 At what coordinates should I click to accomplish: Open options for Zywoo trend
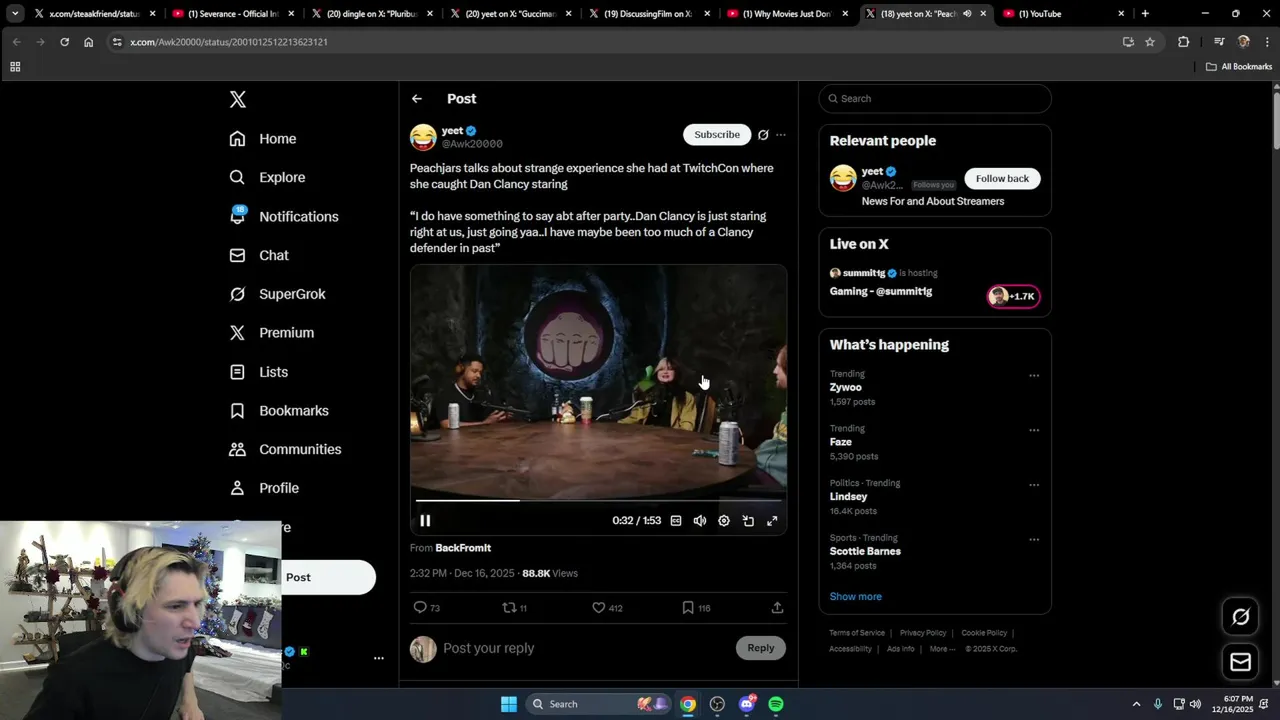click(1034, 376)
